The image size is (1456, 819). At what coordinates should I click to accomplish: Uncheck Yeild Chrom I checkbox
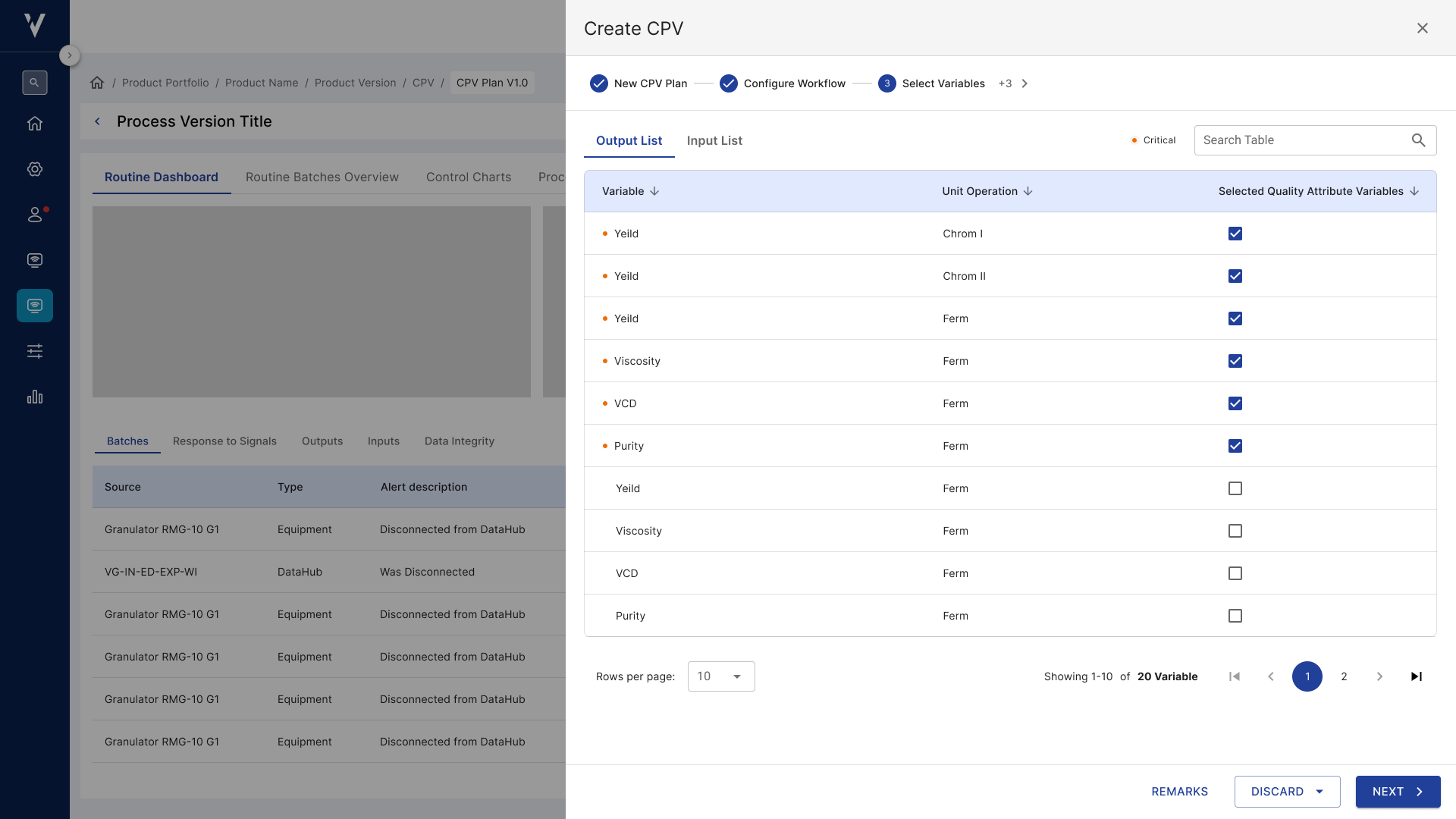(1235, 234)
